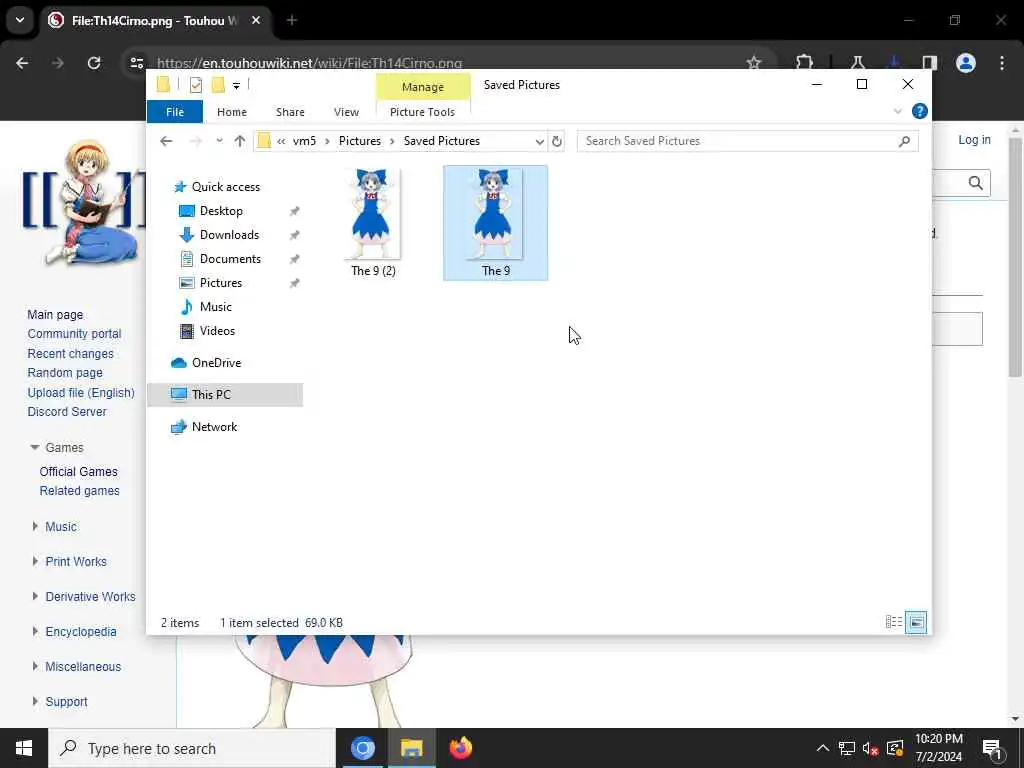Click the magnifier icon in Explorer search
1024x768 pixels.
click(x=904, y=141)
